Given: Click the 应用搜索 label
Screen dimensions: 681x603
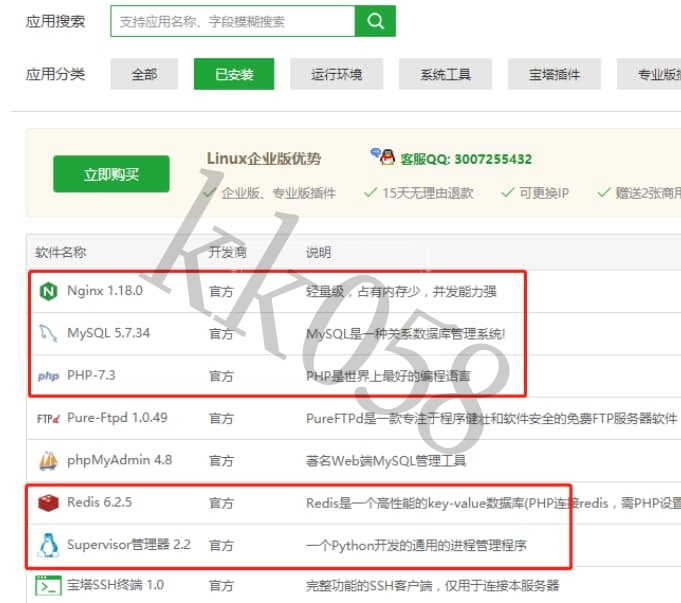Looking at the screenshot, I should click(55, 21).
